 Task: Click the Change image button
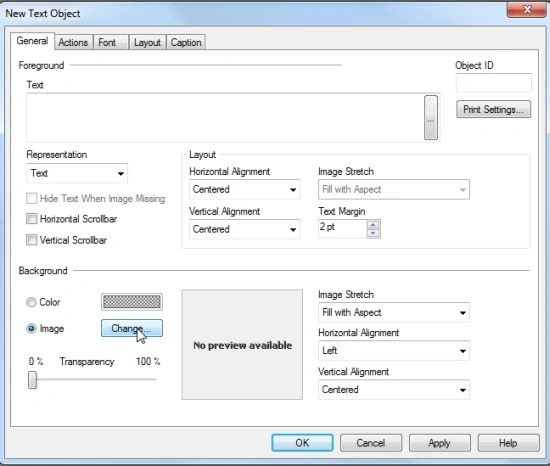click(x=132, y=329)
